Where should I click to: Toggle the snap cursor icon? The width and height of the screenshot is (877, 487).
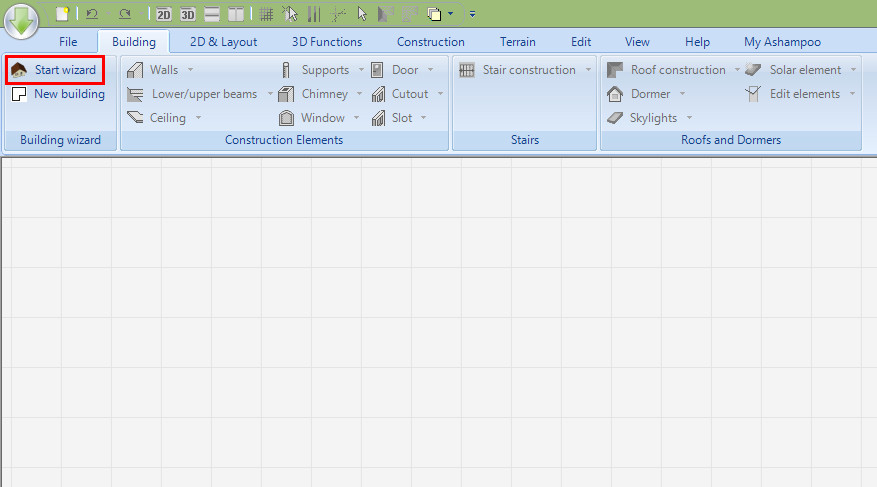tap(290, 14)
